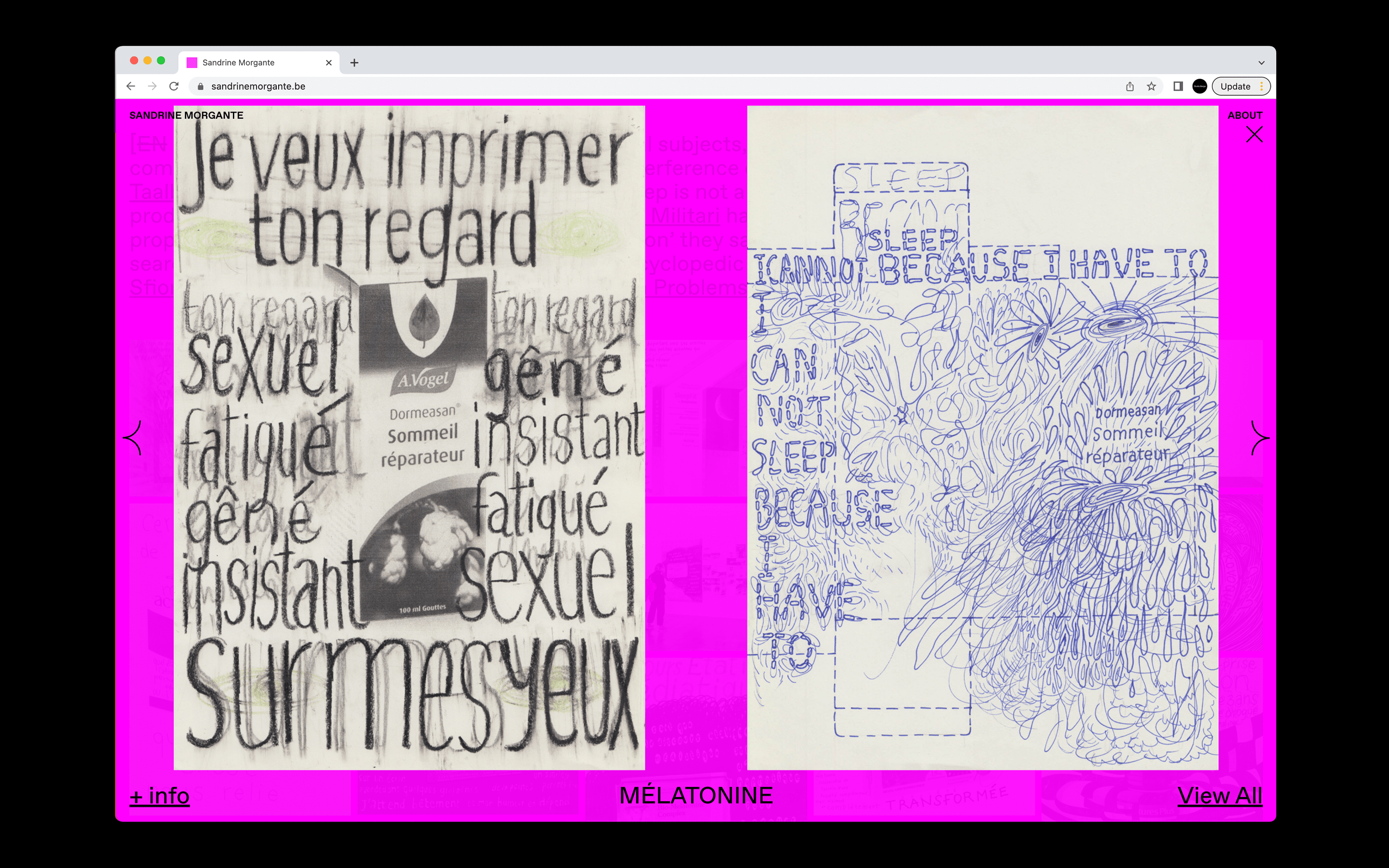The width and height of the screenshot is (1389, 868).
Task: Reload the page with the refresh icon
Action: point(174,86)
